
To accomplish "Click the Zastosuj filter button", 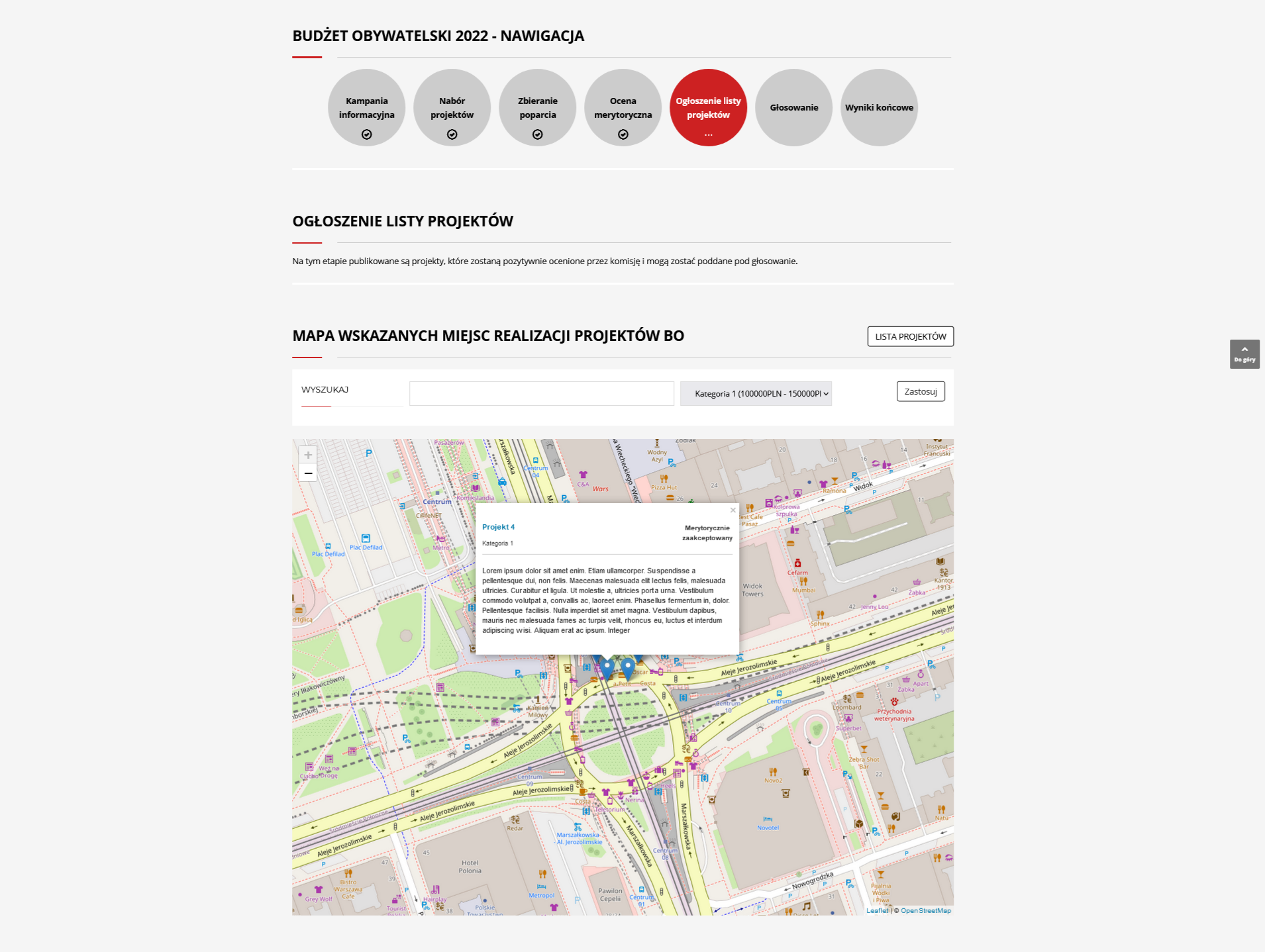I will [921, 391].
